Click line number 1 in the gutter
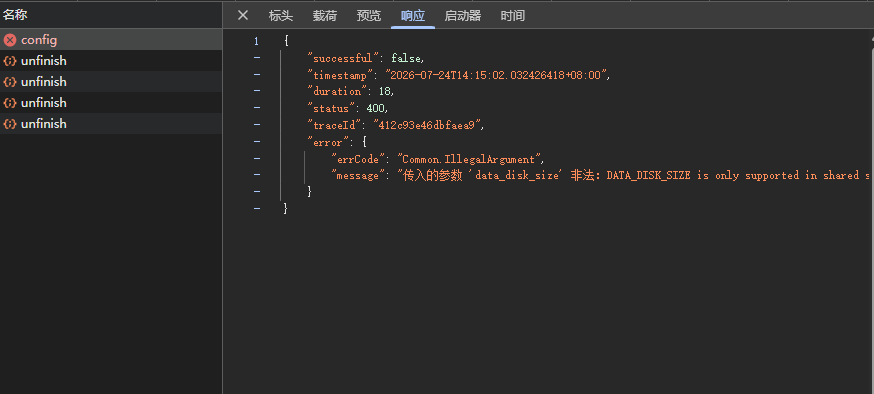Viewport: 874px width, 394px height. click(256, 41)
